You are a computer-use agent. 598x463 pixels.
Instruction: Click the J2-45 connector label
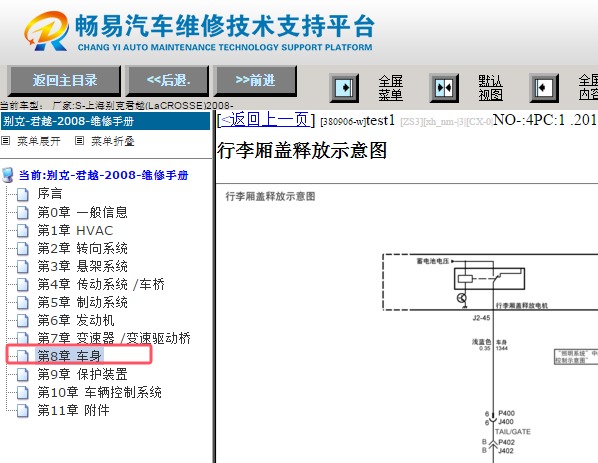tap(481, 318)
